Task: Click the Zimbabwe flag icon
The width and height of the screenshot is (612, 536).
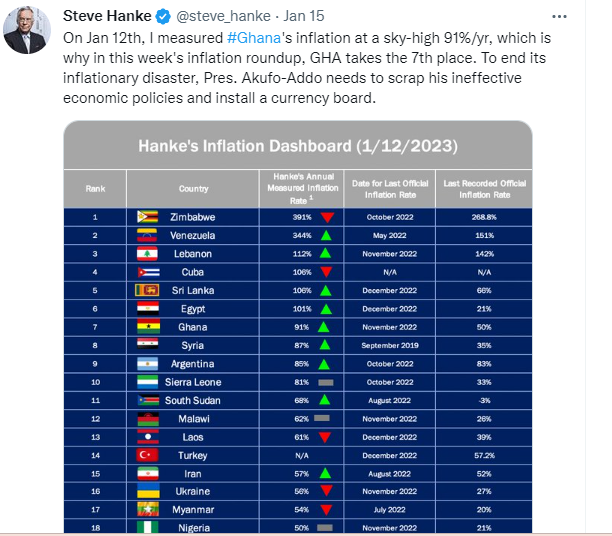Action: tap(148, 216)
